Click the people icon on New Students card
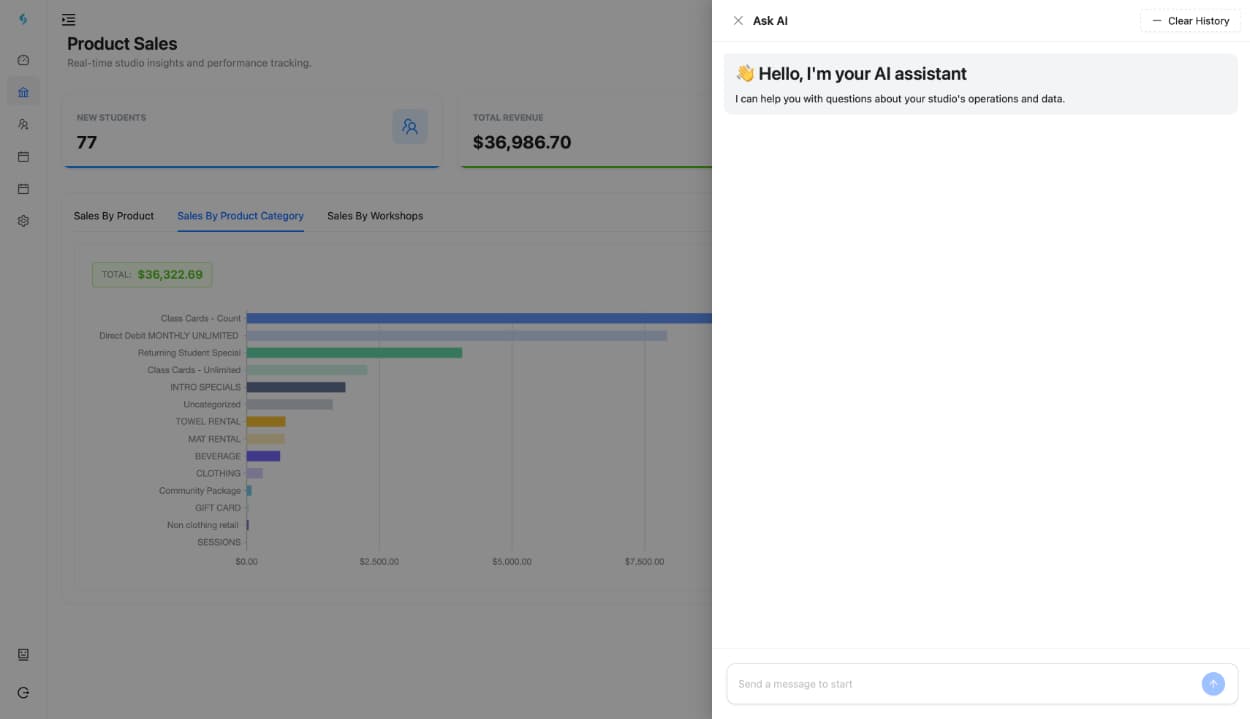Viewport: 1250px width, 719px height. 410,127
